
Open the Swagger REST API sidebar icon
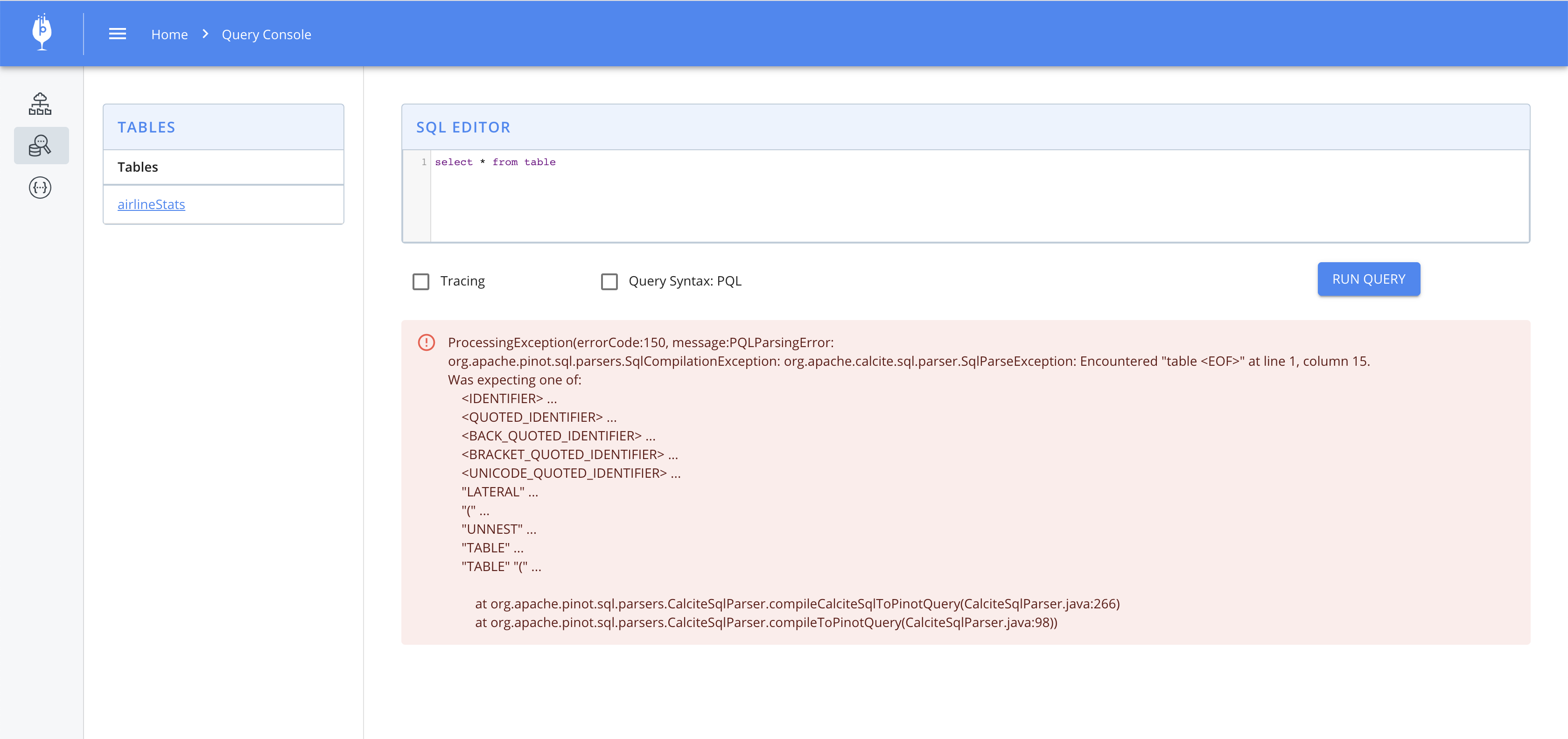[40, 188]
